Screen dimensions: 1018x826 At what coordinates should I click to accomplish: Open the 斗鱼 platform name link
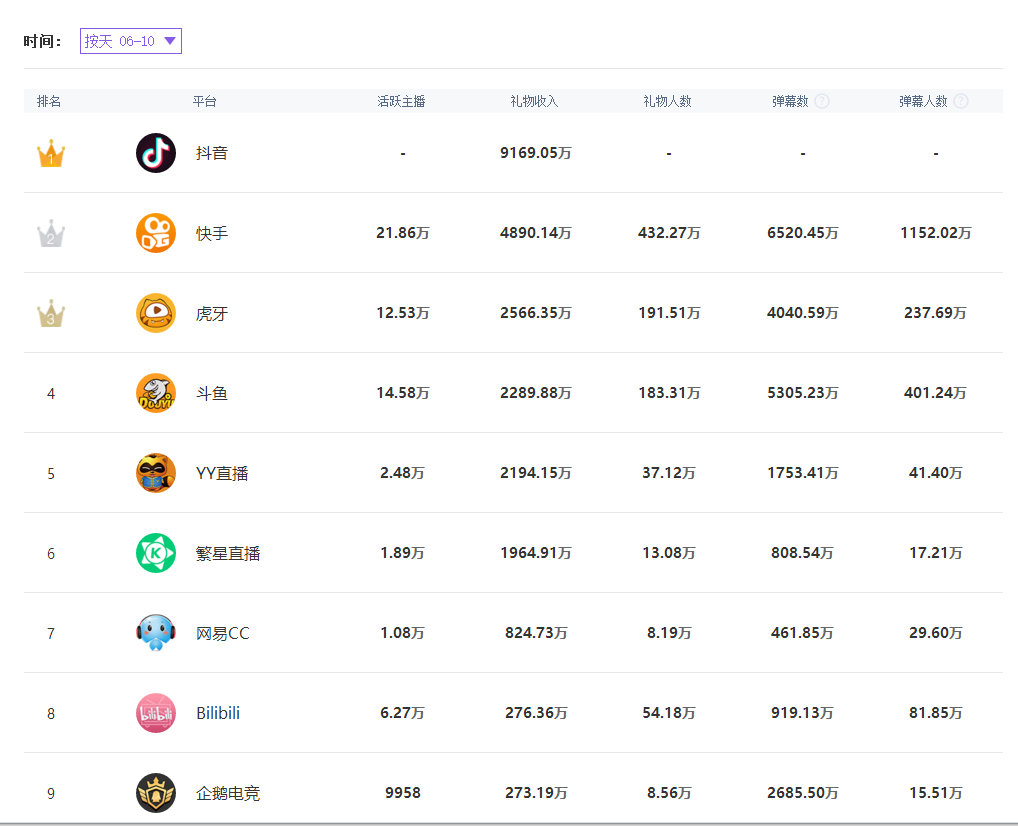coord(212,394)
